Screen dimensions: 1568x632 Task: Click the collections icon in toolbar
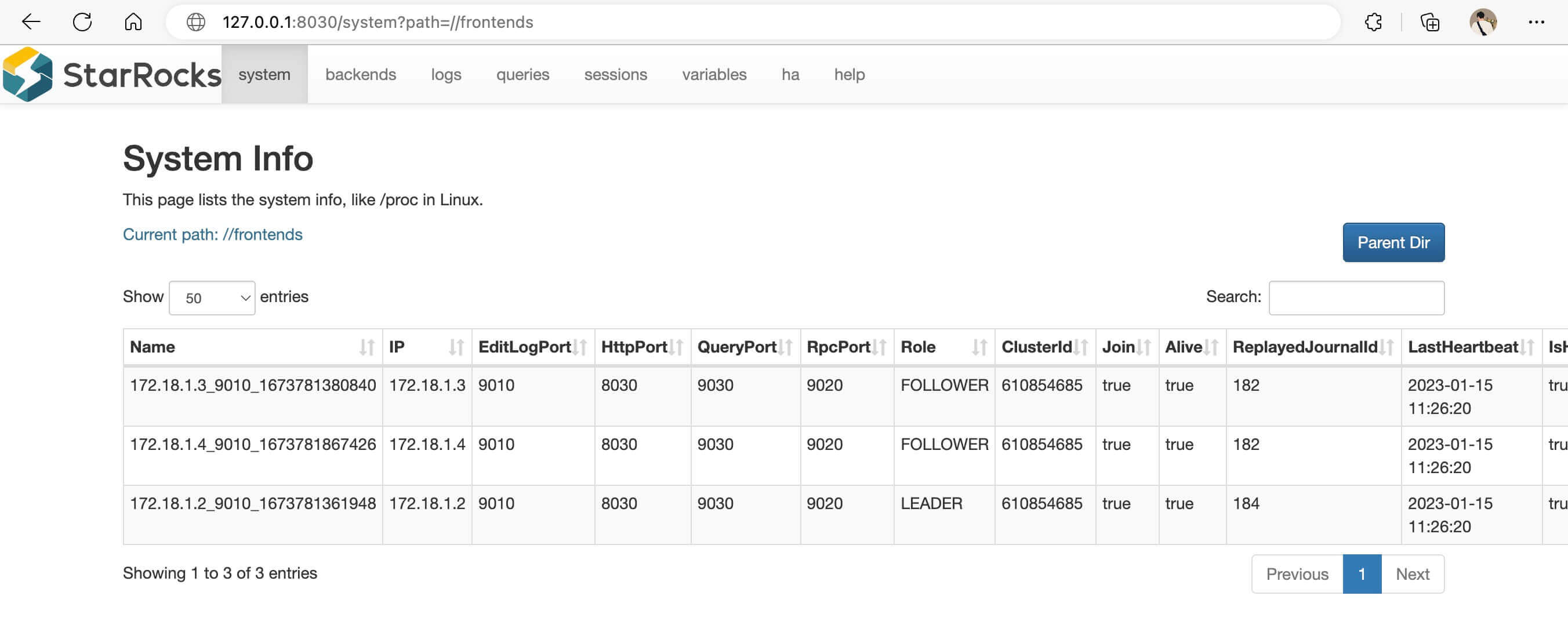coord(1430,22)
